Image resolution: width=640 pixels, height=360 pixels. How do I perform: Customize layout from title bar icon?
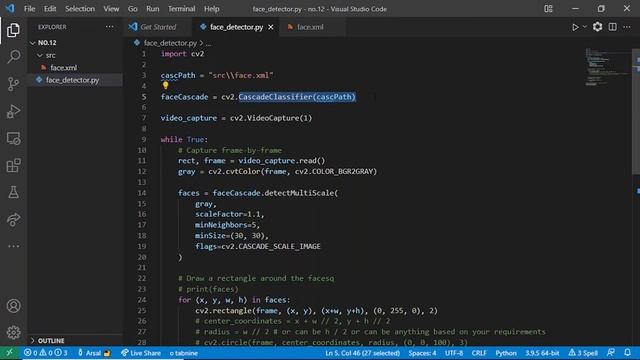point(548,9)
